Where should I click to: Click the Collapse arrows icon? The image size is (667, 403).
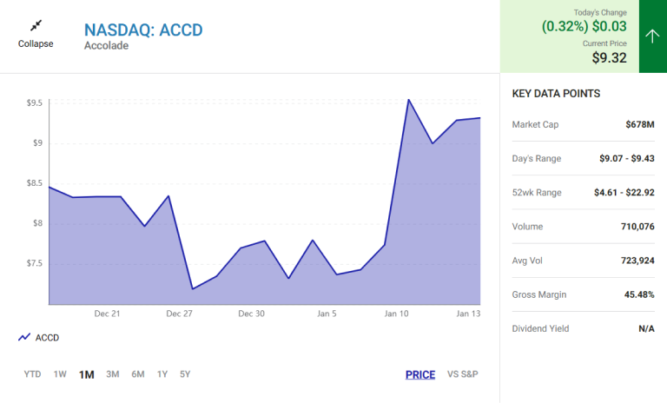[35, 25]
